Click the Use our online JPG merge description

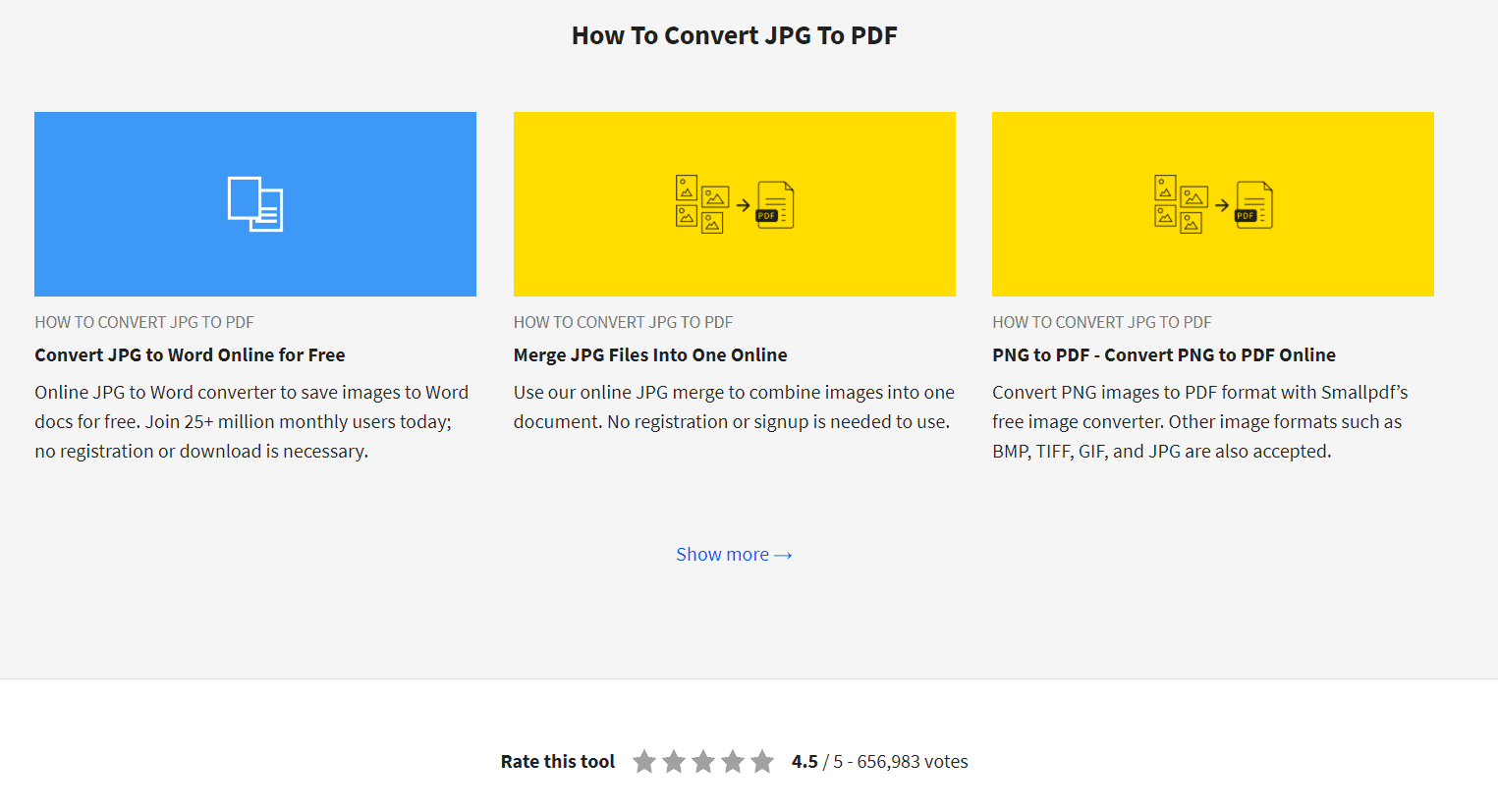(734, 406)
